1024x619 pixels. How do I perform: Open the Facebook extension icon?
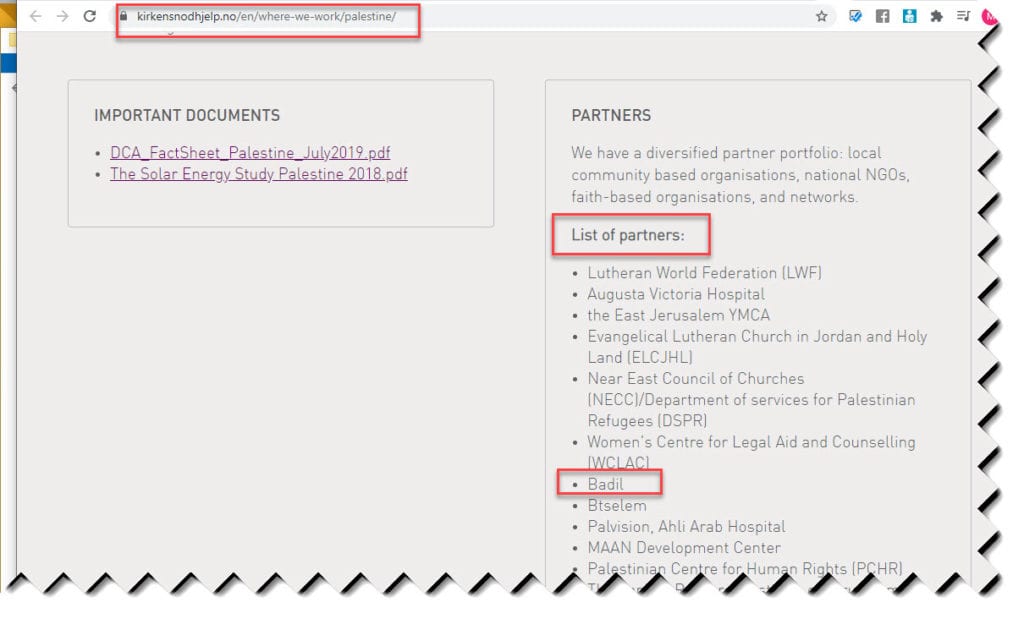pyautogui.click(x=882, y=16)
